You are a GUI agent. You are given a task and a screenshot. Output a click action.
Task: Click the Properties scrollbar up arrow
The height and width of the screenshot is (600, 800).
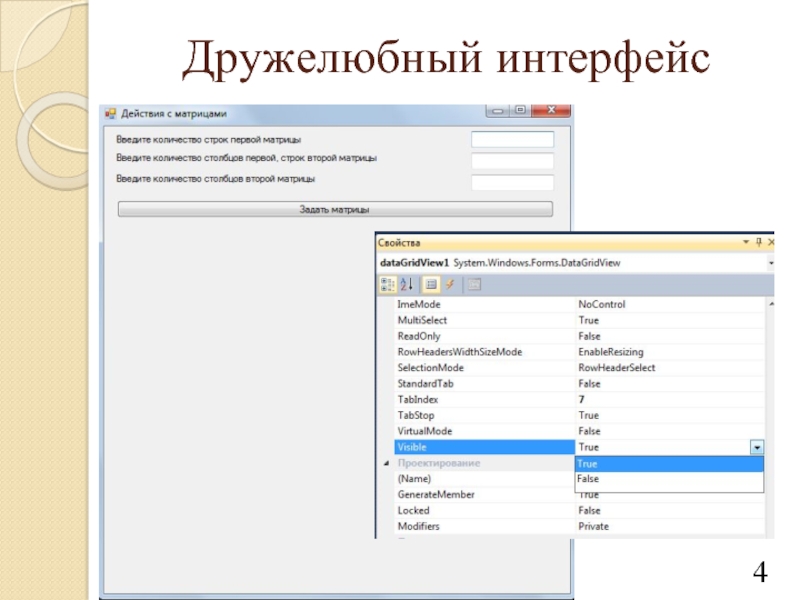pos(771,304)
